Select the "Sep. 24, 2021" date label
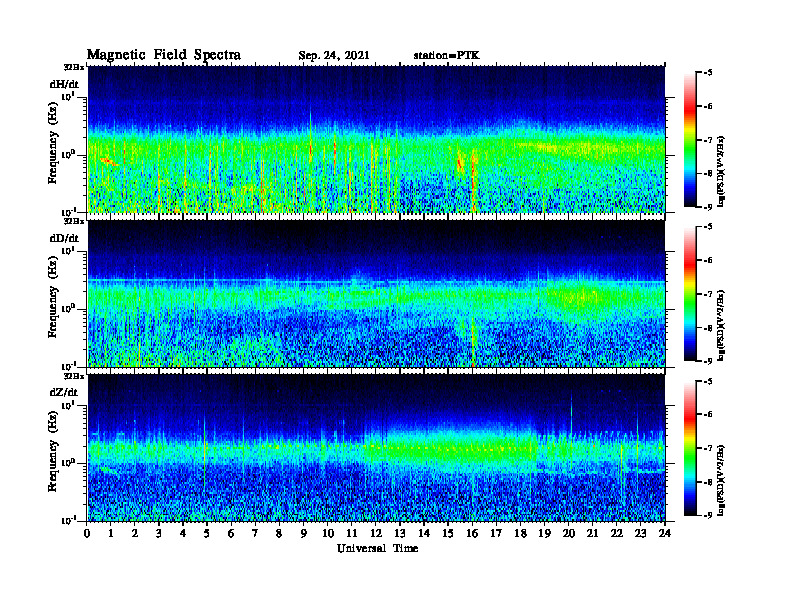Viewport: 792px width, 612px height. click(x=334, y=56)
